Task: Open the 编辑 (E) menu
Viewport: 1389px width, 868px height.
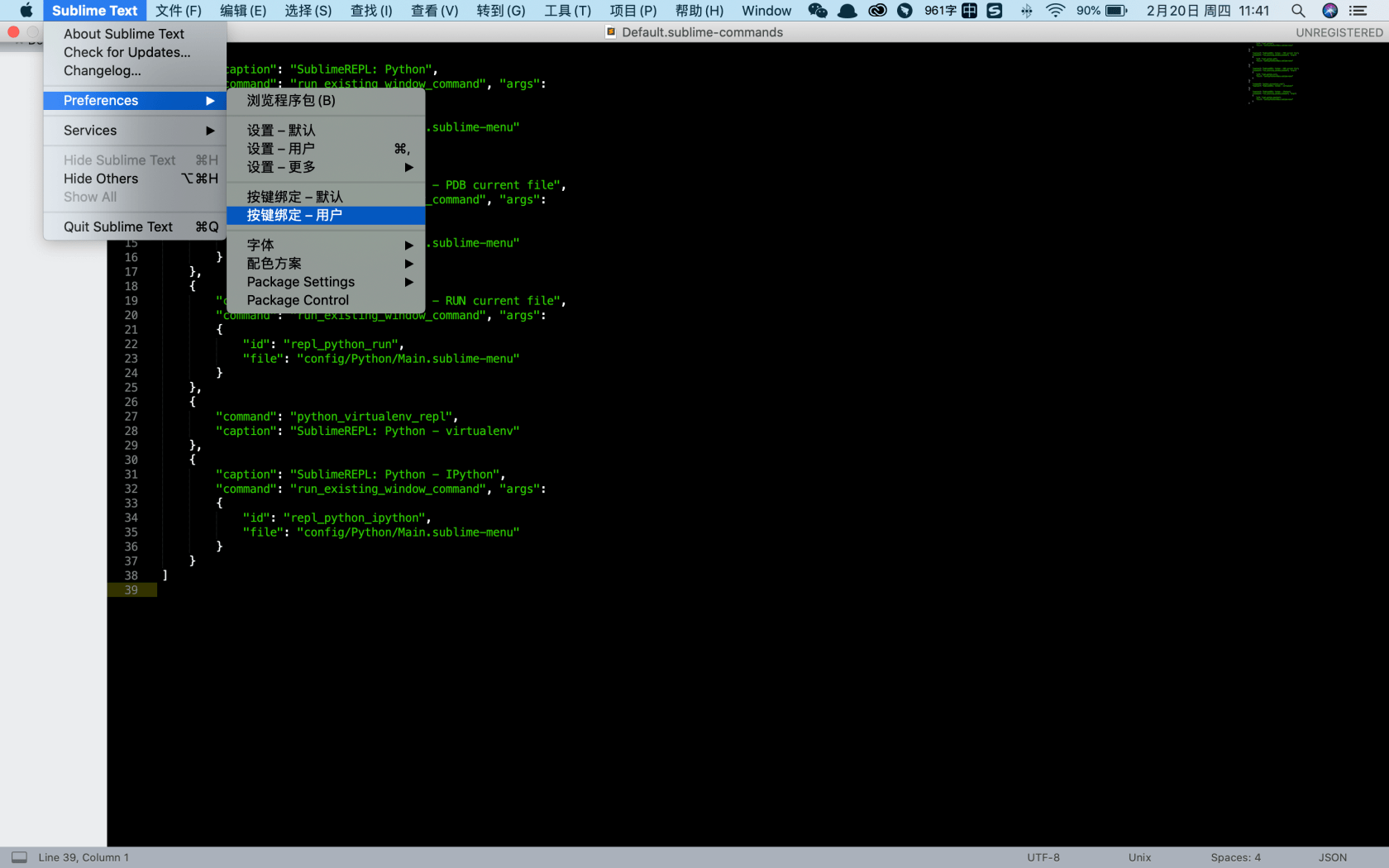Action: (243, 11)
